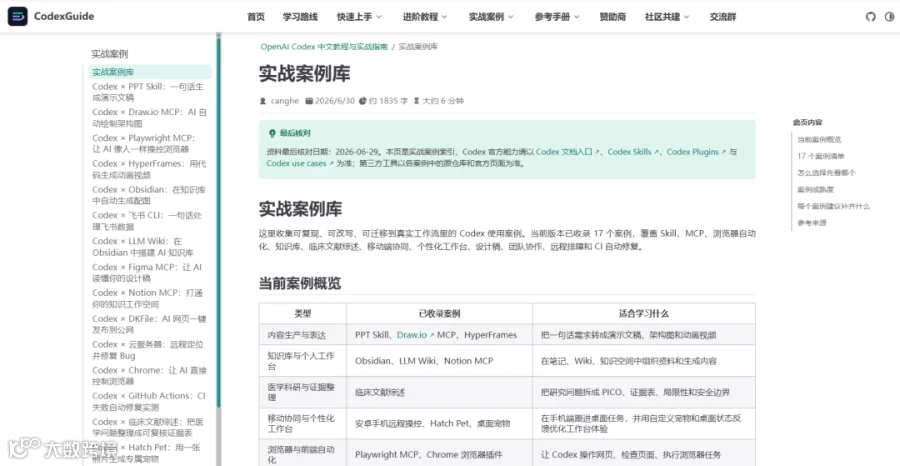Open the GitHub repository icon
This screenshot has width=900, height=466.
tap(871, 17)
